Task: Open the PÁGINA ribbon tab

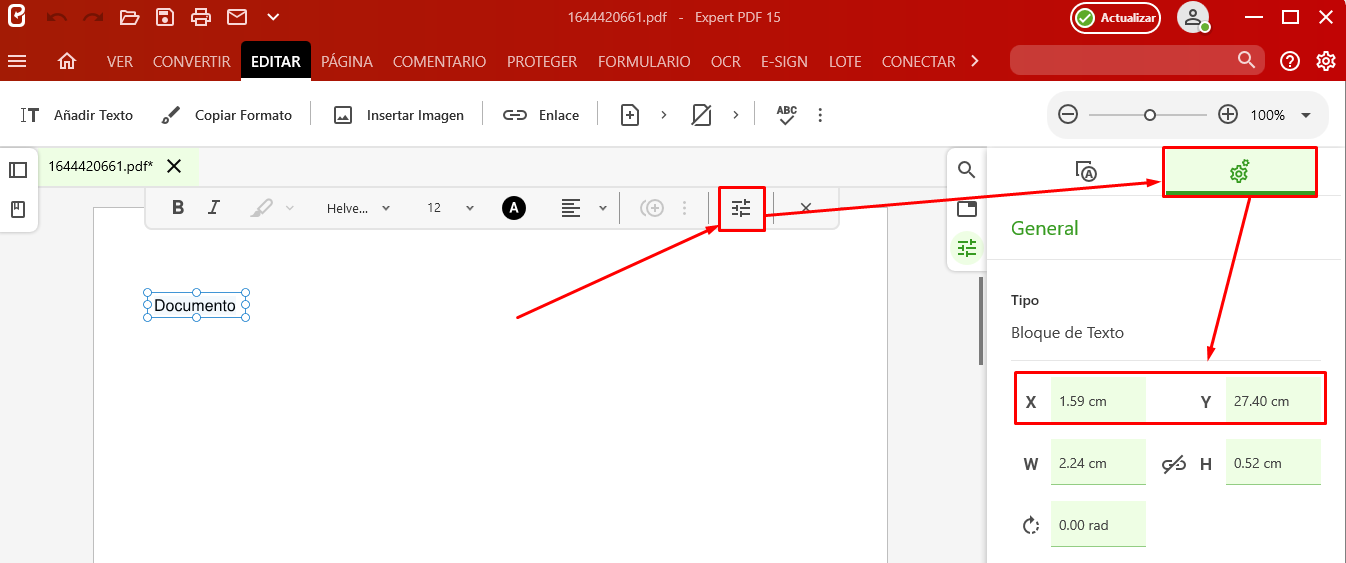Action: click(x=347, y=61)
